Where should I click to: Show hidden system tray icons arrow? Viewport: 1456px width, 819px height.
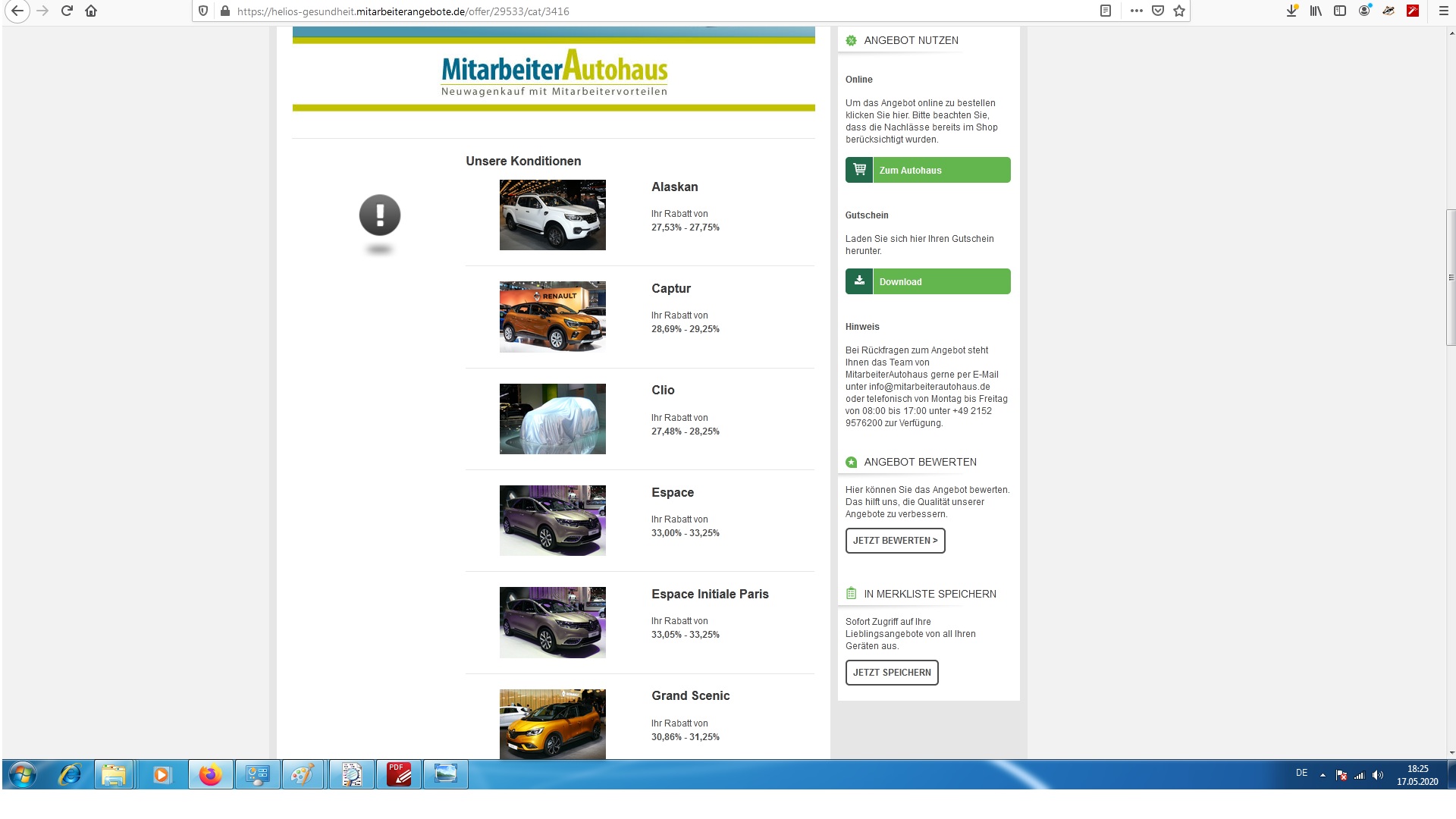click(x=1323, y=775)
